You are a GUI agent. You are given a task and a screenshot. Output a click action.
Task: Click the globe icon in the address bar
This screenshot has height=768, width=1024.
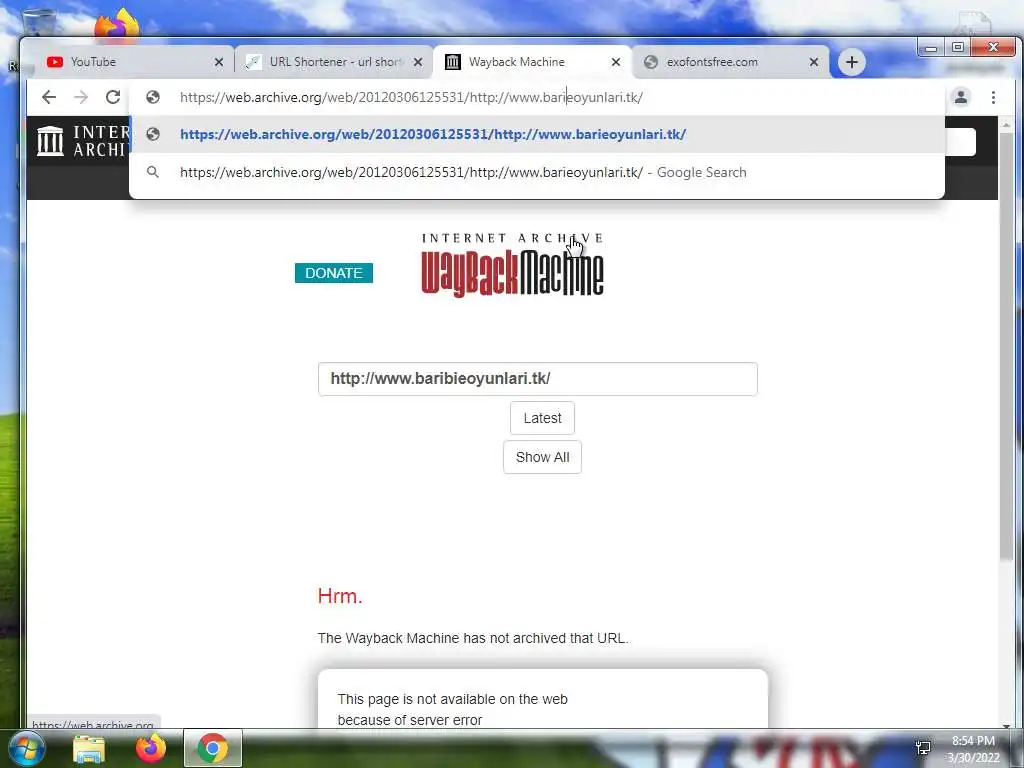[x=153, y=97]
